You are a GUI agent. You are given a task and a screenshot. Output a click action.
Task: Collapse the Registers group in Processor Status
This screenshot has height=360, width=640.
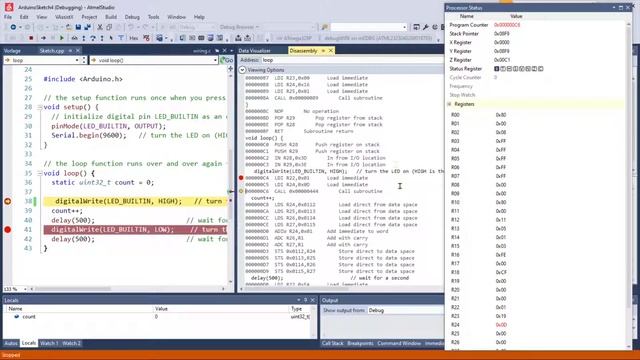[449, 104]
